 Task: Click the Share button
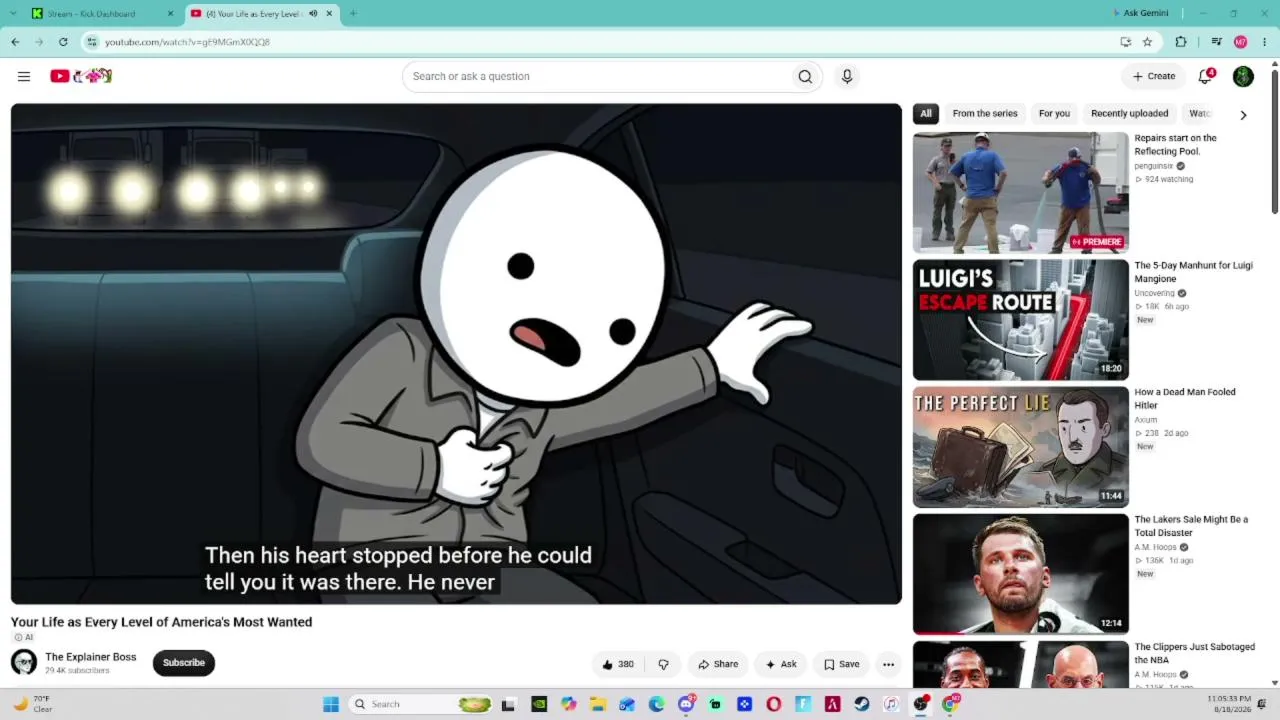(718, 664)
